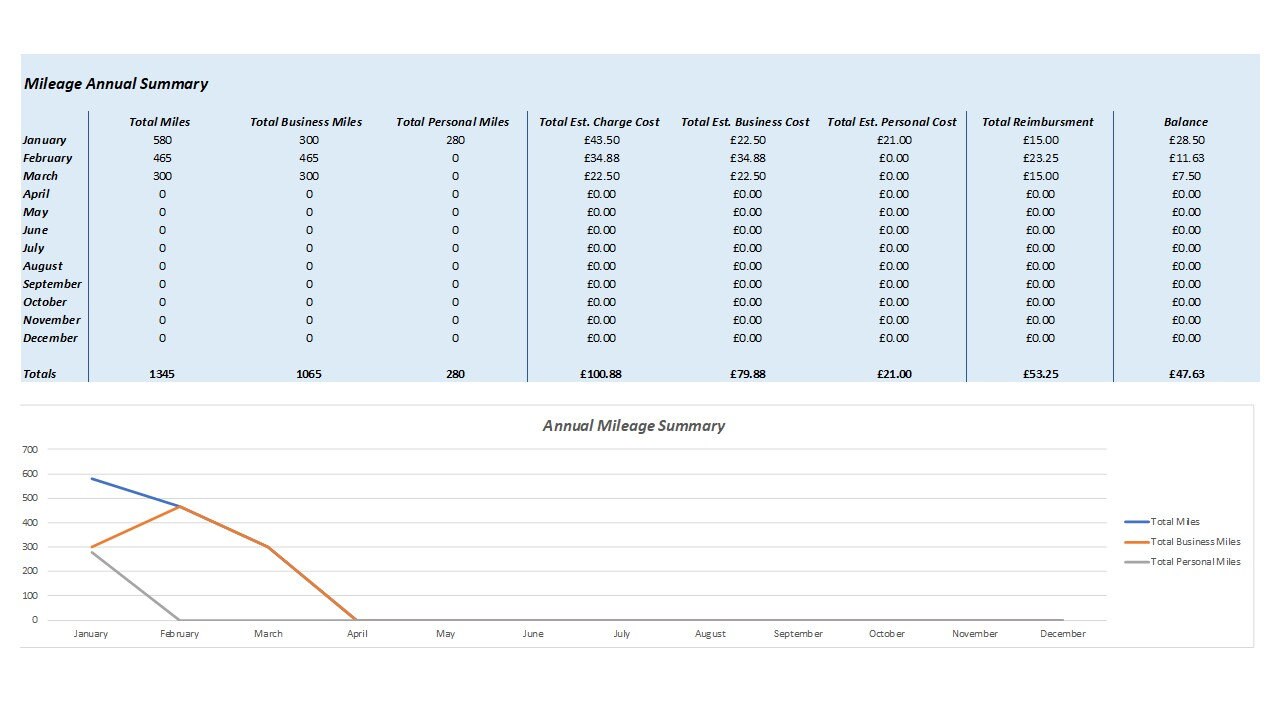Click the Total Business Miles column header
The height and width of the screenshot is (720, 1280).
[x=306, y=121]
